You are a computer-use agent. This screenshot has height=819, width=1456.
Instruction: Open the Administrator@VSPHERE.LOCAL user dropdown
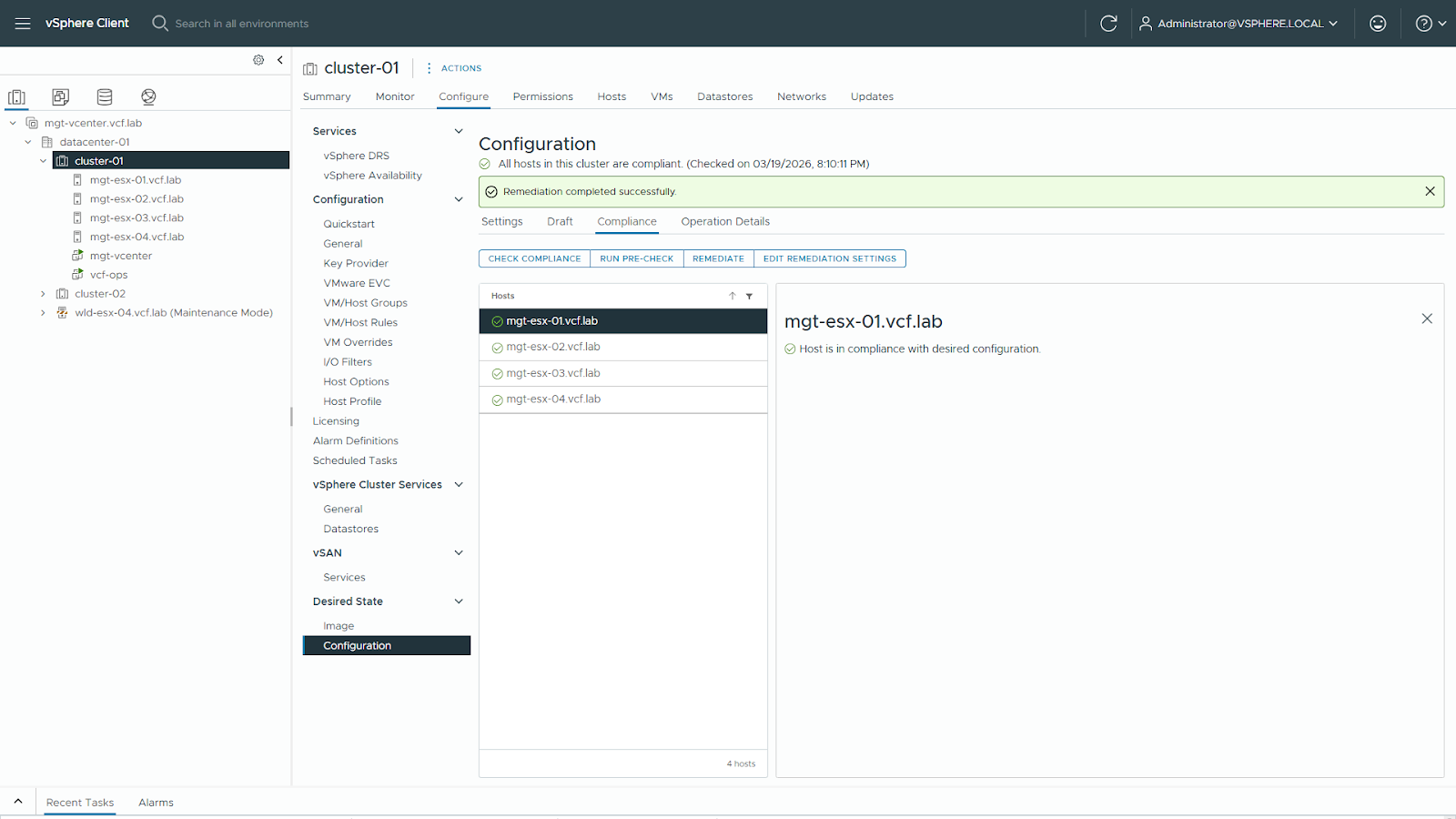pos(1239,24)
